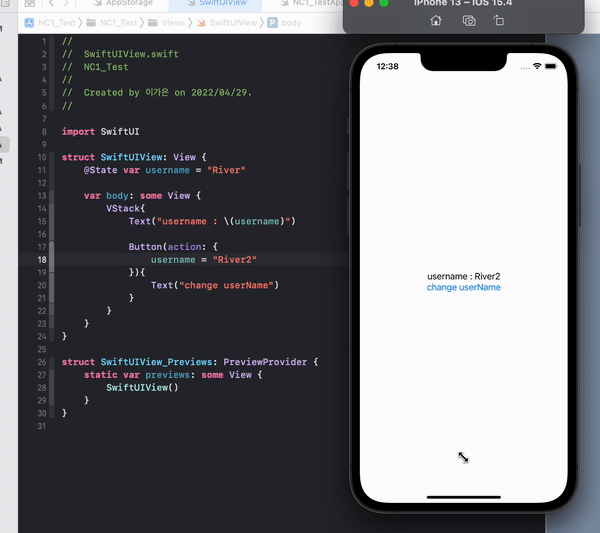Tap the Home icon in Simulator toolbar

pos(436,20)
